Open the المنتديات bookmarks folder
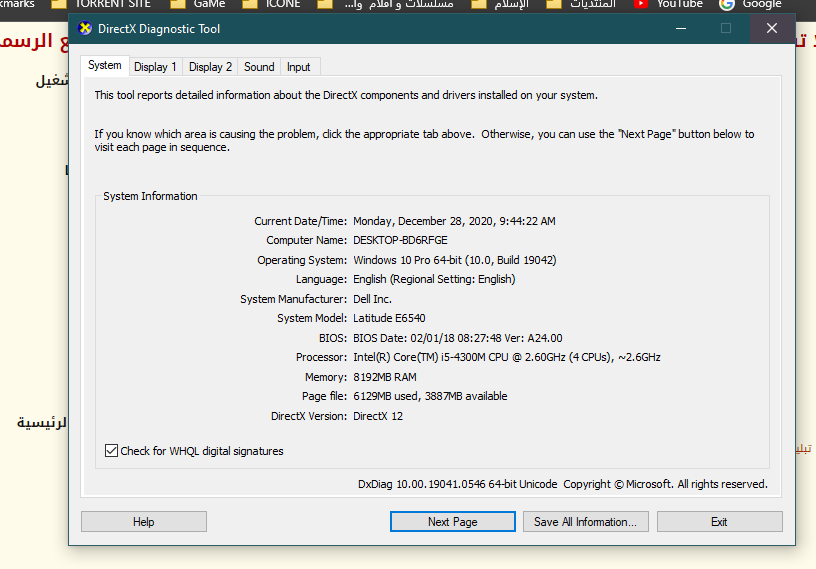The image size is (816, 569). pyautogui.click(x=580, y=4)
